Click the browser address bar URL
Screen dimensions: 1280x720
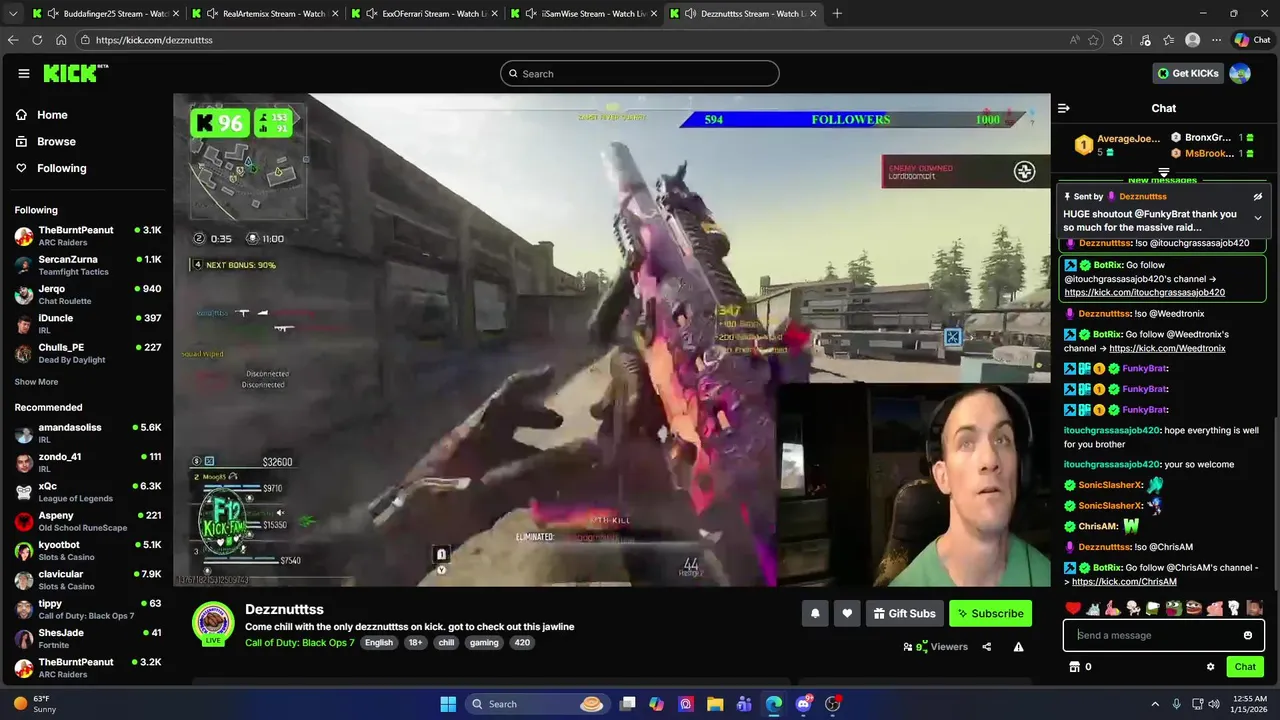154,40
